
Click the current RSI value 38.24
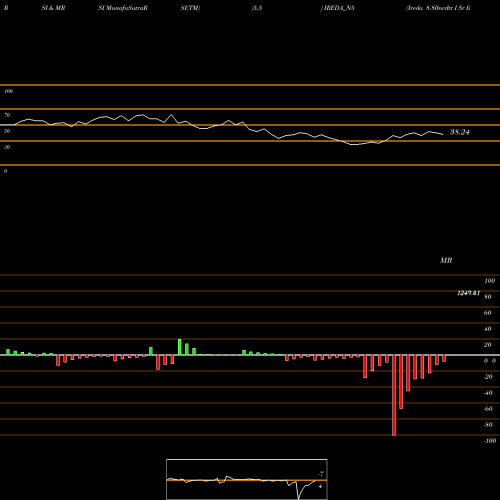pyautogui.click(x=460, y=132)
